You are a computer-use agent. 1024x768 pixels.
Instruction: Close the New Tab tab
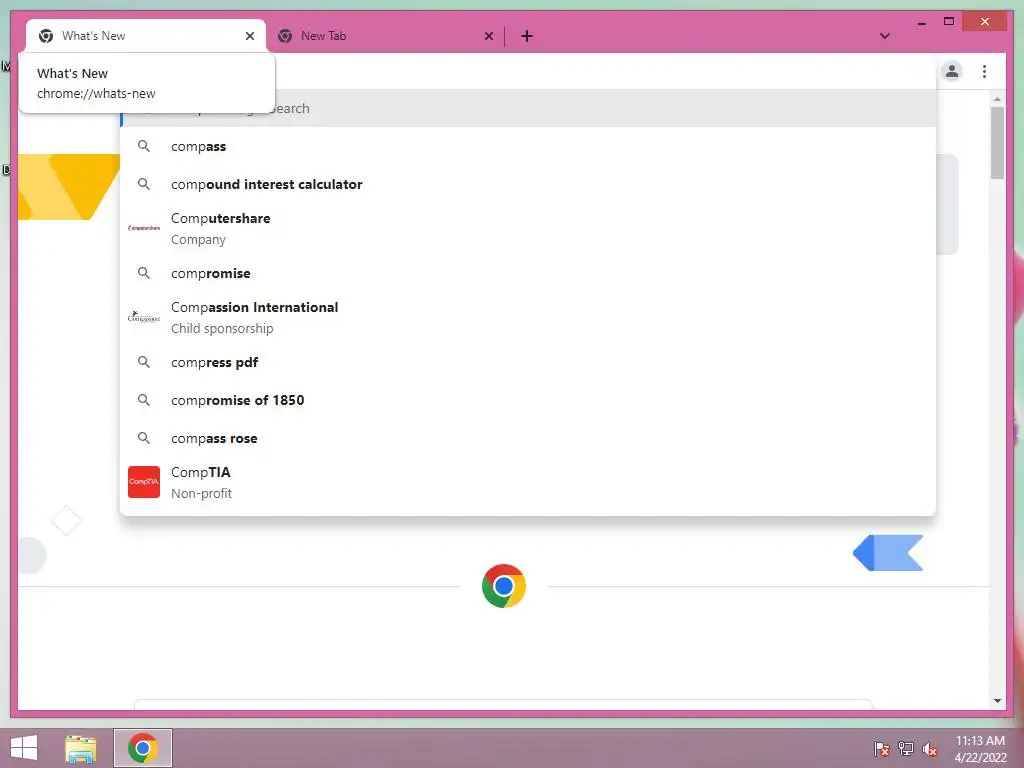pos(488,36)
